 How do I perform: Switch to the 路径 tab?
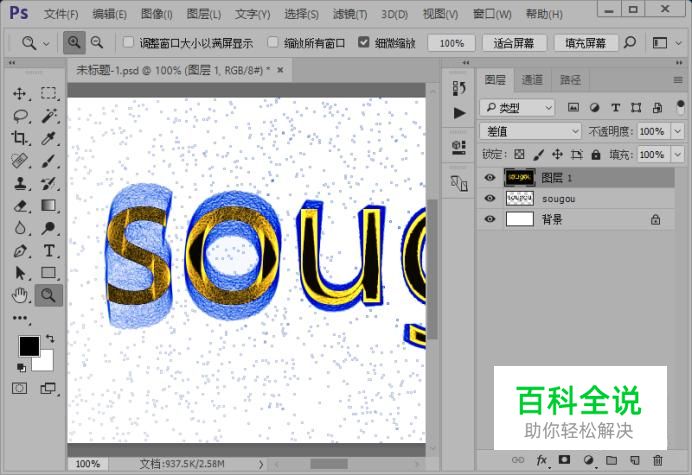[570, 80]
